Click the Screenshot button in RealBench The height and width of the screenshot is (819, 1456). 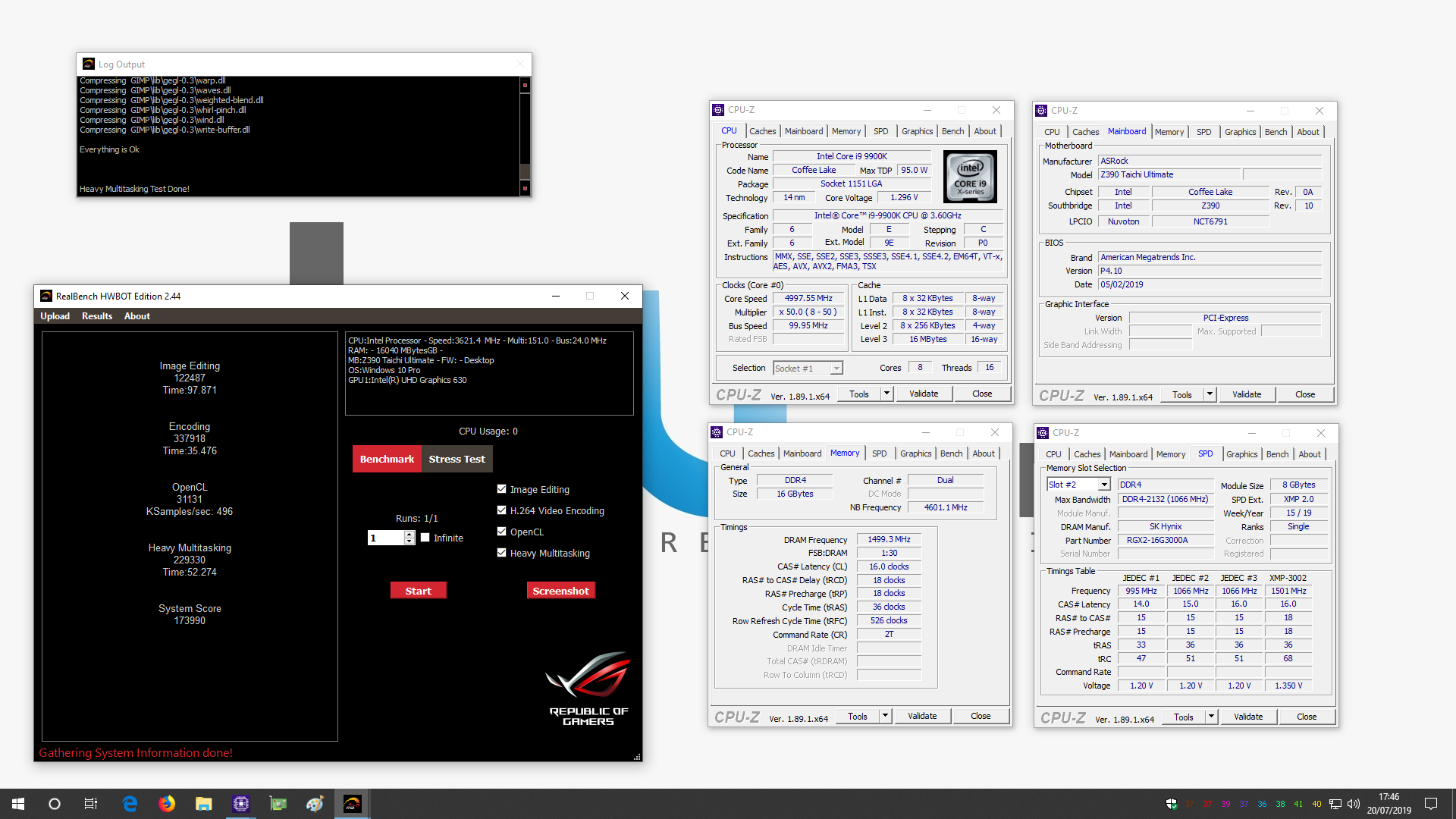click(x=560, y=591)
